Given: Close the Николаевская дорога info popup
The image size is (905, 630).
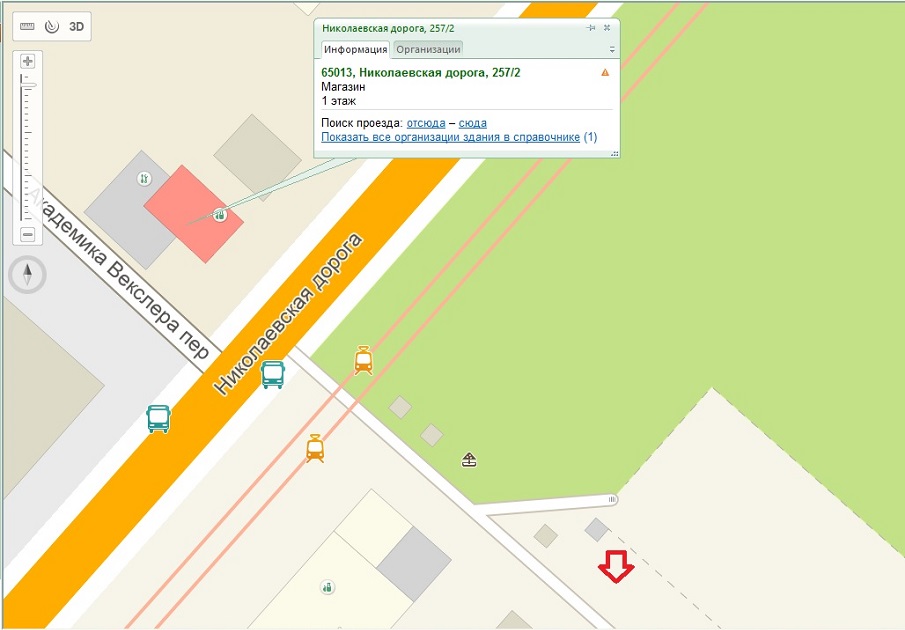Looking at the screenshot, I should [x=607, y=28].
